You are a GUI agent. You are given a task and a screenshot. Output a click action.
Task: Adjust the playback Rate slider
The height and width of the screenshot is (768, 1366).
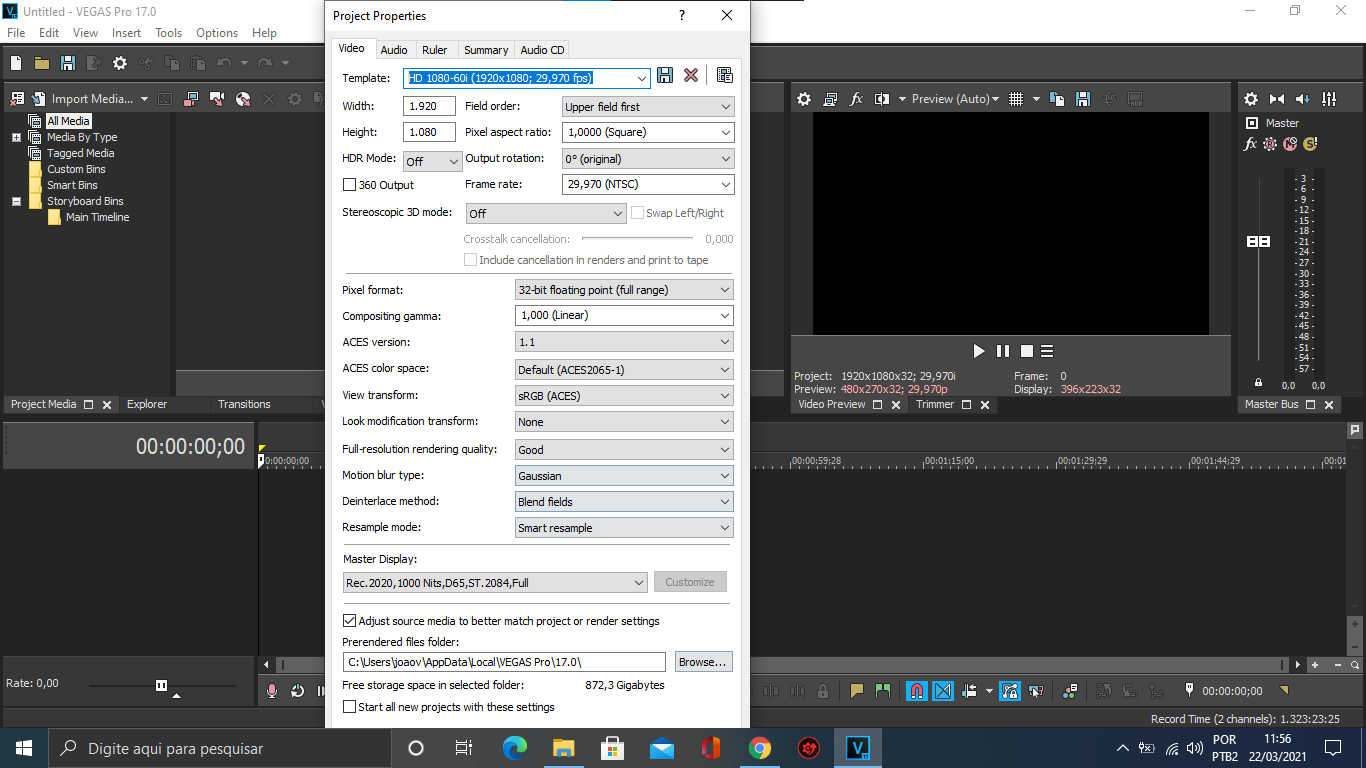pyautogui.click(x=162, y=685)
